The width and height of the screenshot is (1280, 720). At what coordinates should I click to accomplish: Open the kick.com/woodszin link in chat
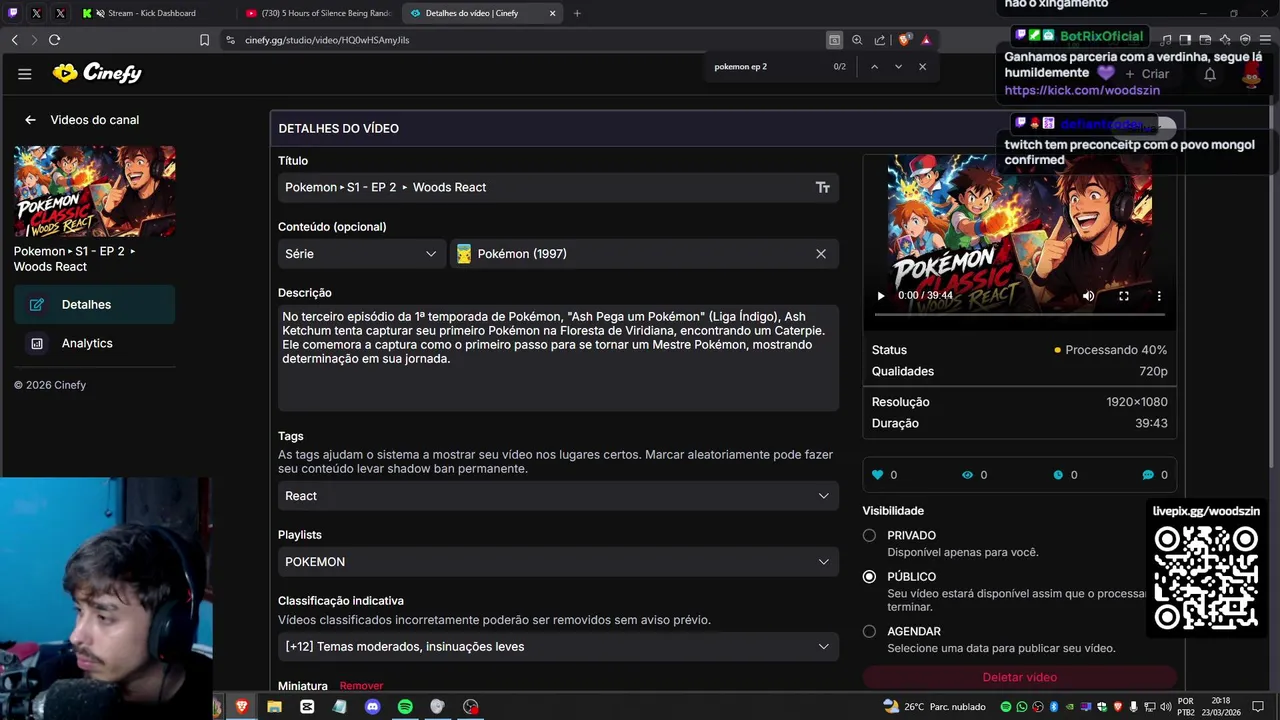(x=1082, y=90)
